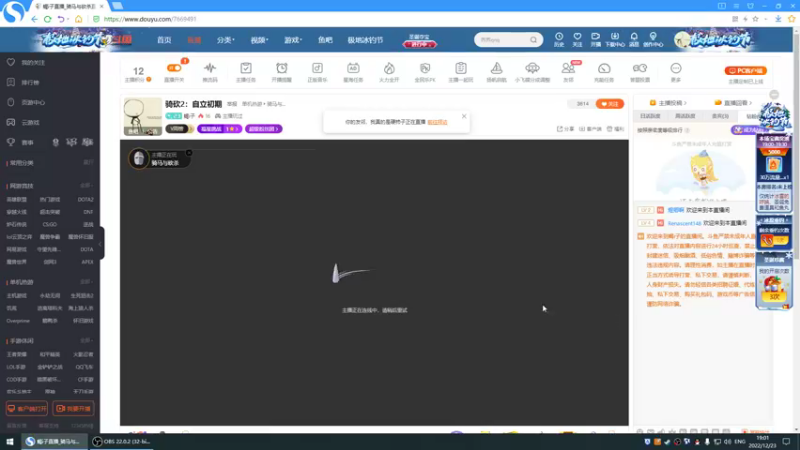The image size is (800, 450).
Task: Click the purple badge under streamer name
Action: point(219,129)
